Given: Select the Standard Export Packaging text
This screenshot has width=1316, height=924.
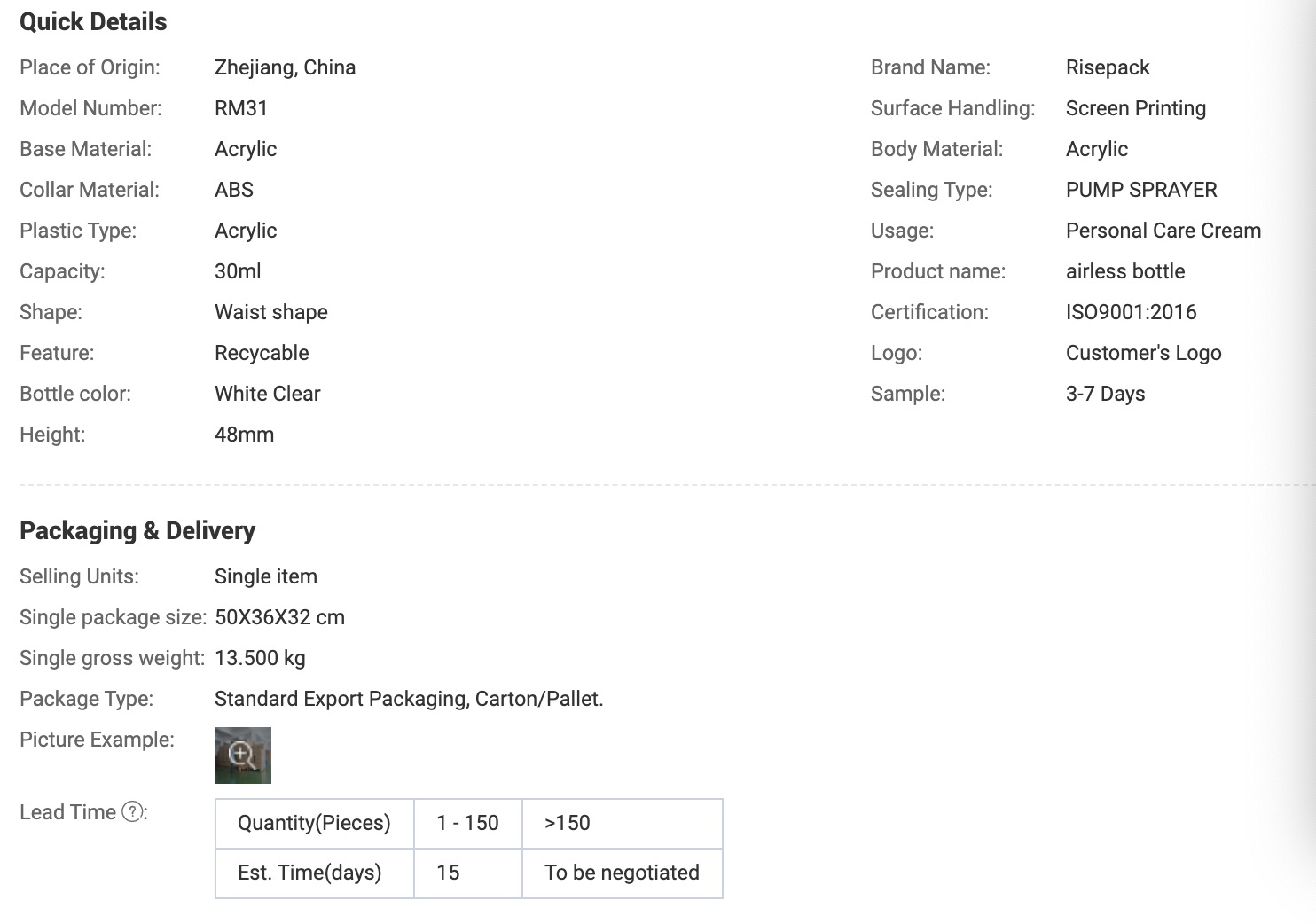Looking at the screenshot, I should tap(342, 699).
